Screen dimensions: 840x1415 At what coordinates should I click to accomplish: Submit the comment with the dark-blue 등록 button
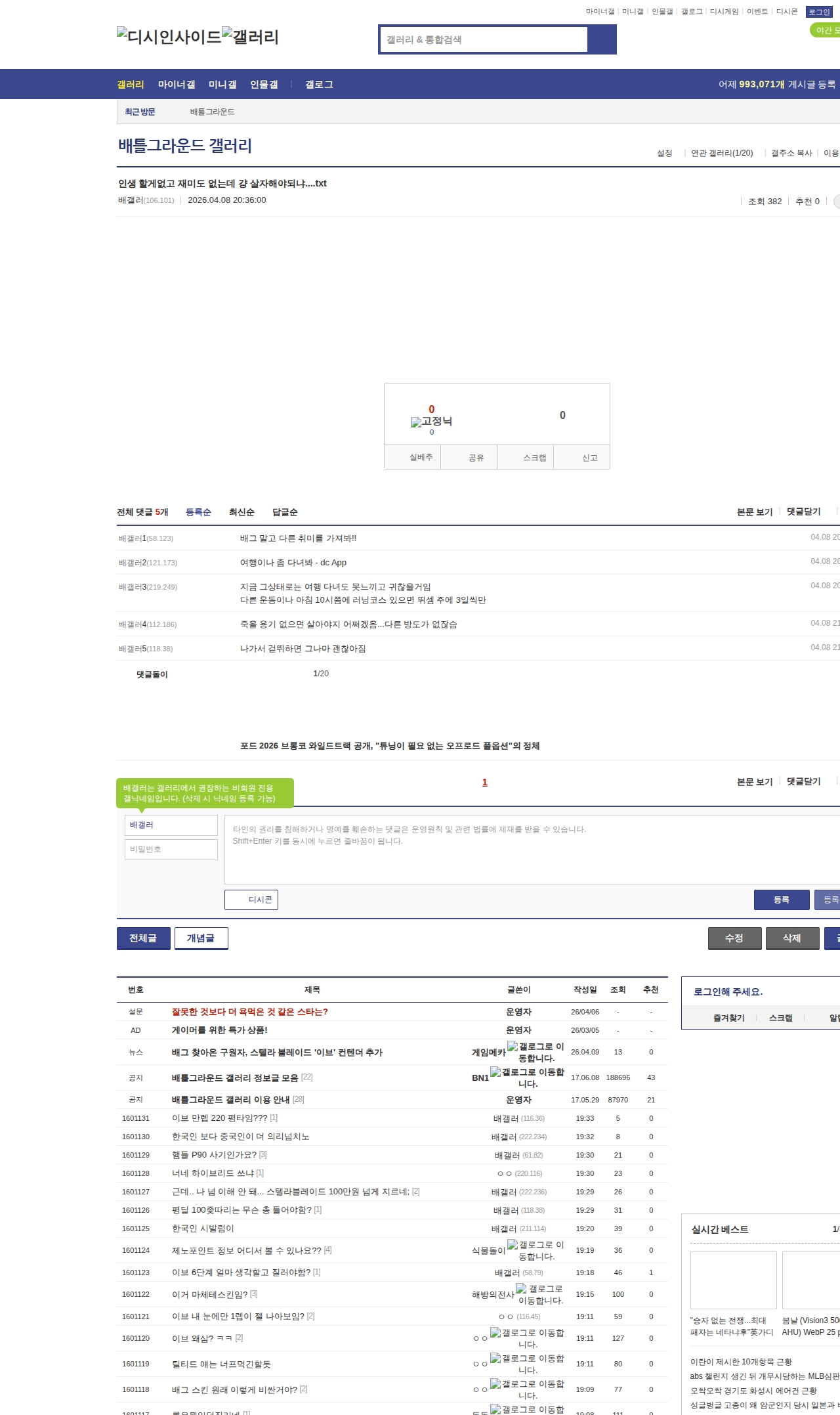click(x=782, y=900)
